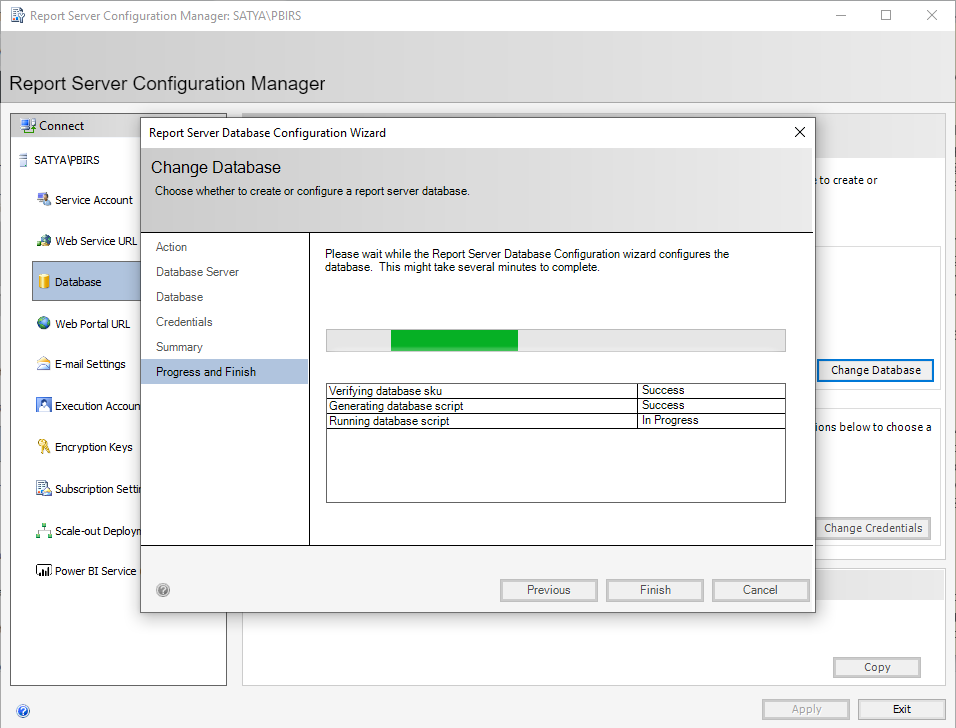Image resolution: width=956 pixels, height=728 pixels.
Task: Open Web Service URL settings
Action: pyautogui.click(x=43, y=240)
